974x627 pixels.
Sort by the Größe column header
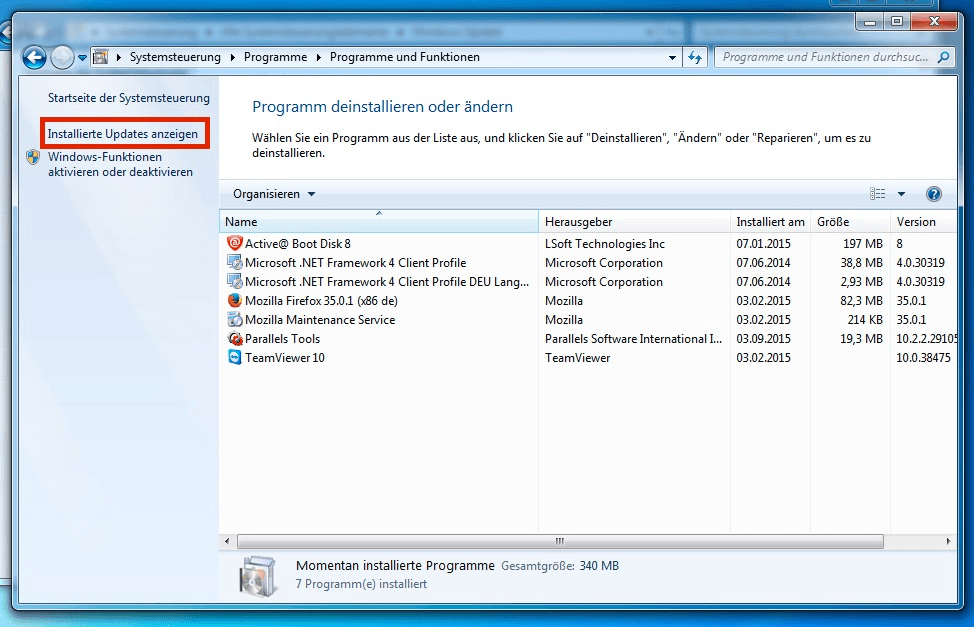850,222
